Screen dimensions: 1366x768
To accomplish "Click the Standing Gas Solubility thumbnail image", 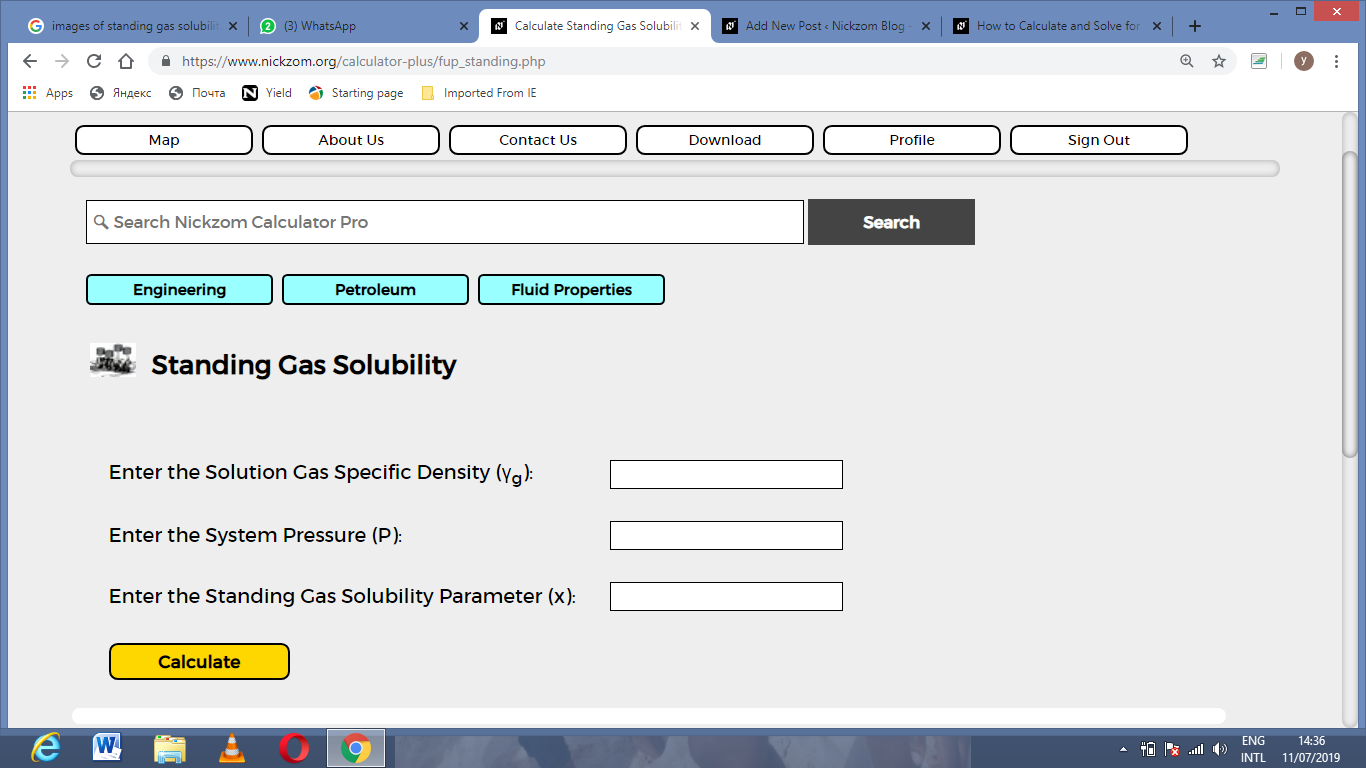I will click(113, 360).
